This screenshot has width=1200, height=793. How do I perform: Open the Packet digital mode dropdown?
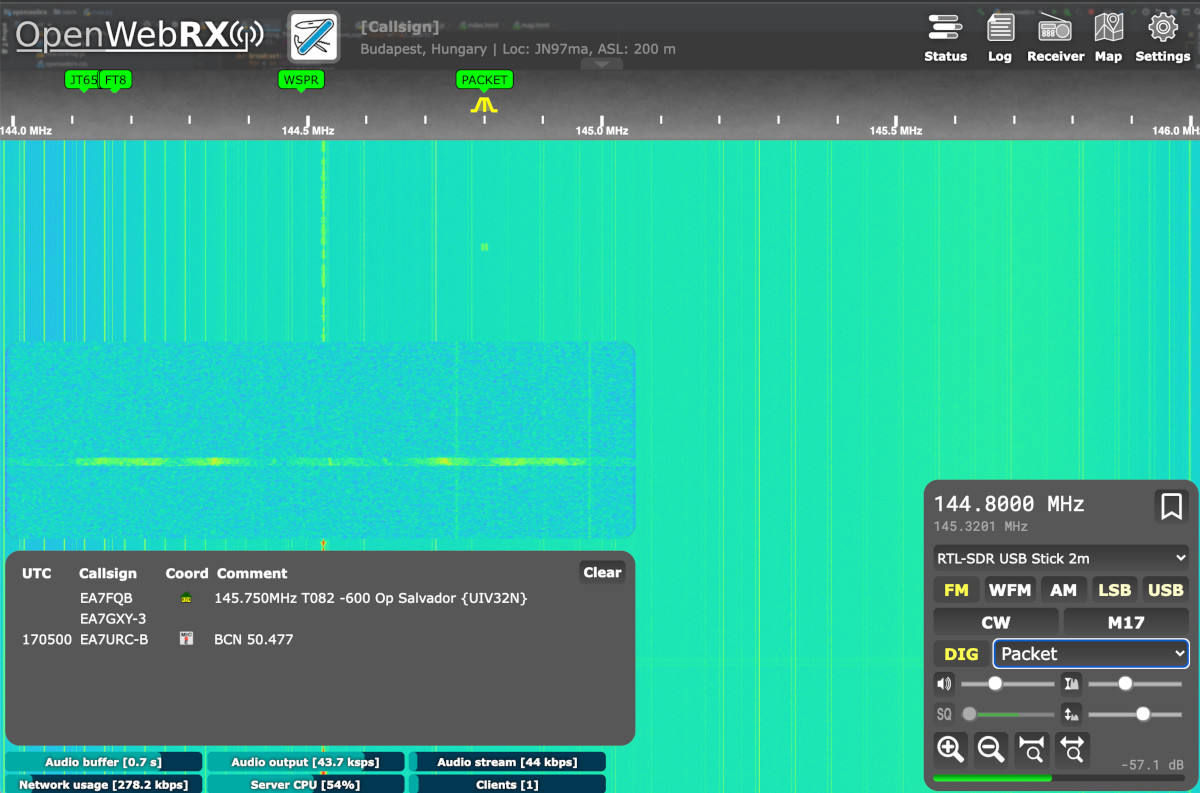click(1090, 654)
